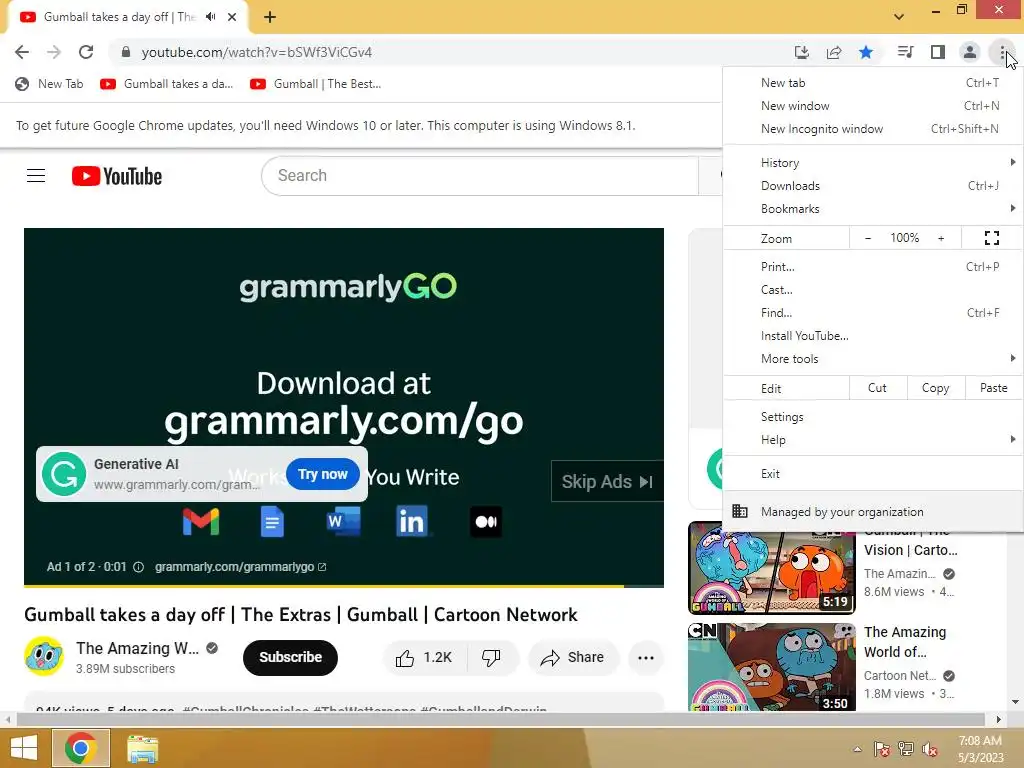The width and height of the screenshot is (1024, 768).
Task: Click Cast... in the menu
Action: coord(874,290)
